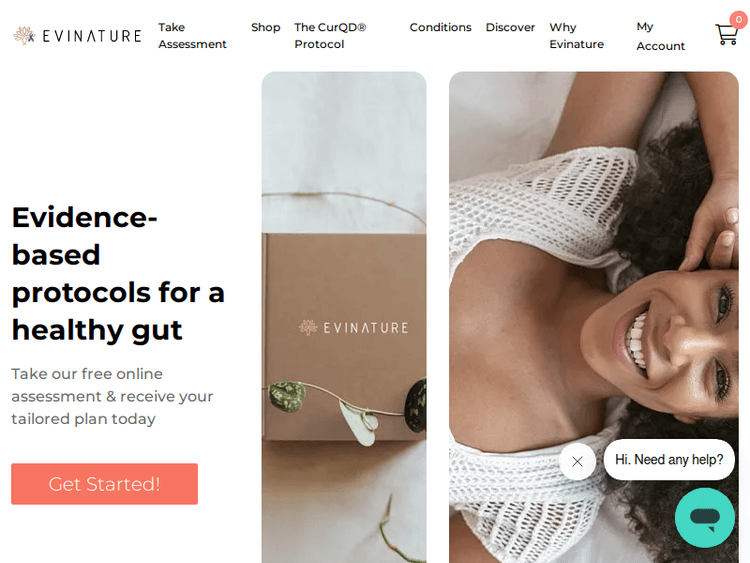Expand the Conditions menu

[x=440, y=27]
